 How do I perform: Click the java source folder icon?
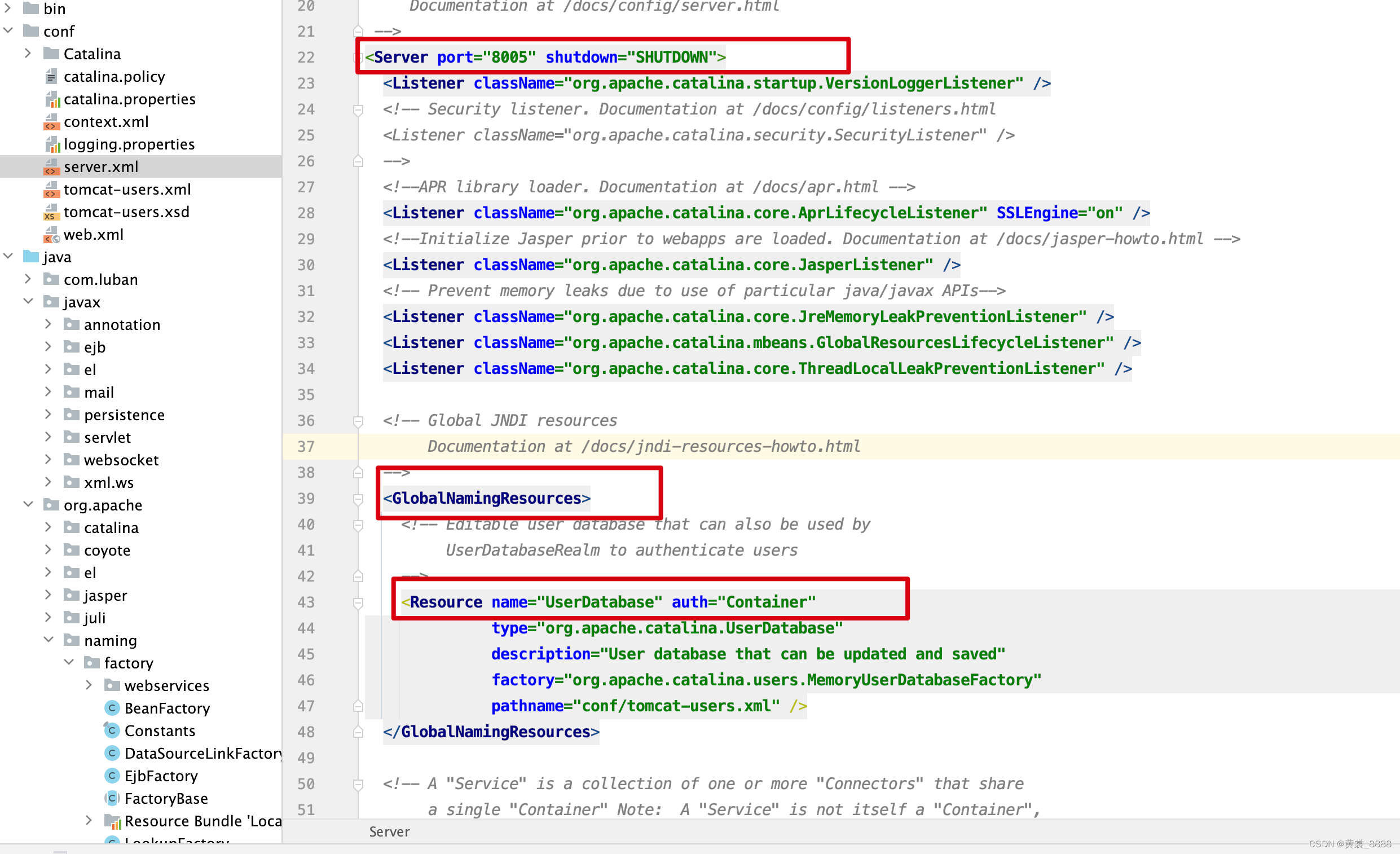[x=31, y=256]
